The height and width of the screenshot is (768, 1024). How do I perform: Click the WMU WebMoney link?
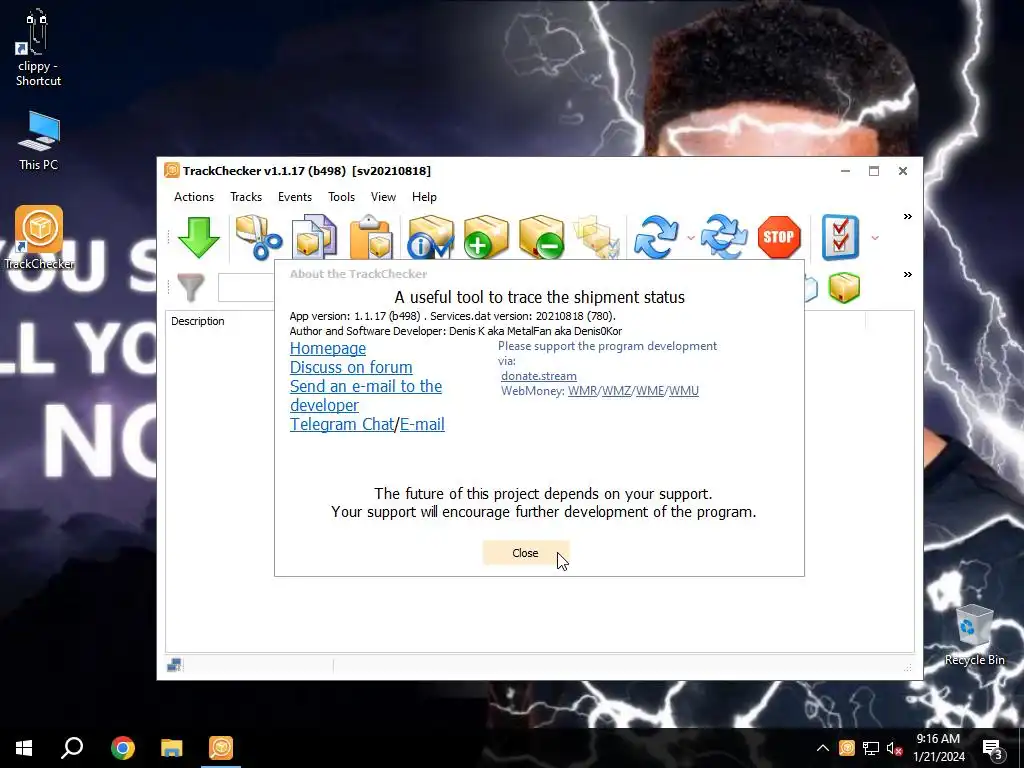684,391
